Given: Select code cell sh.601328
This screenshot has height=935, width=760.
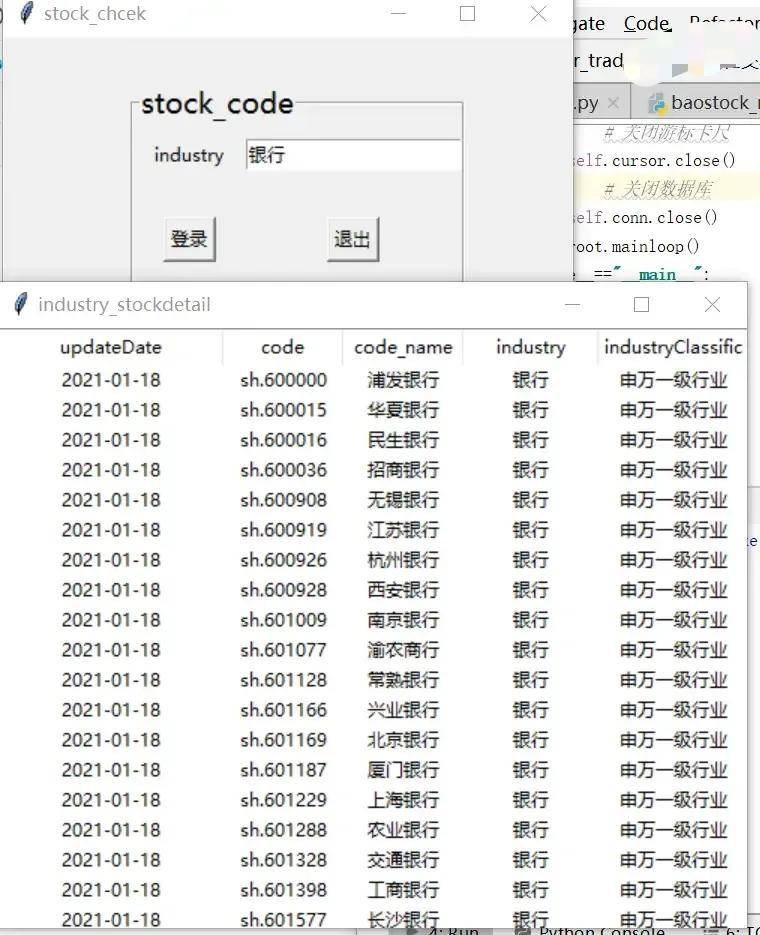Looking at the screenshot, I should click(x=283, y=859).
